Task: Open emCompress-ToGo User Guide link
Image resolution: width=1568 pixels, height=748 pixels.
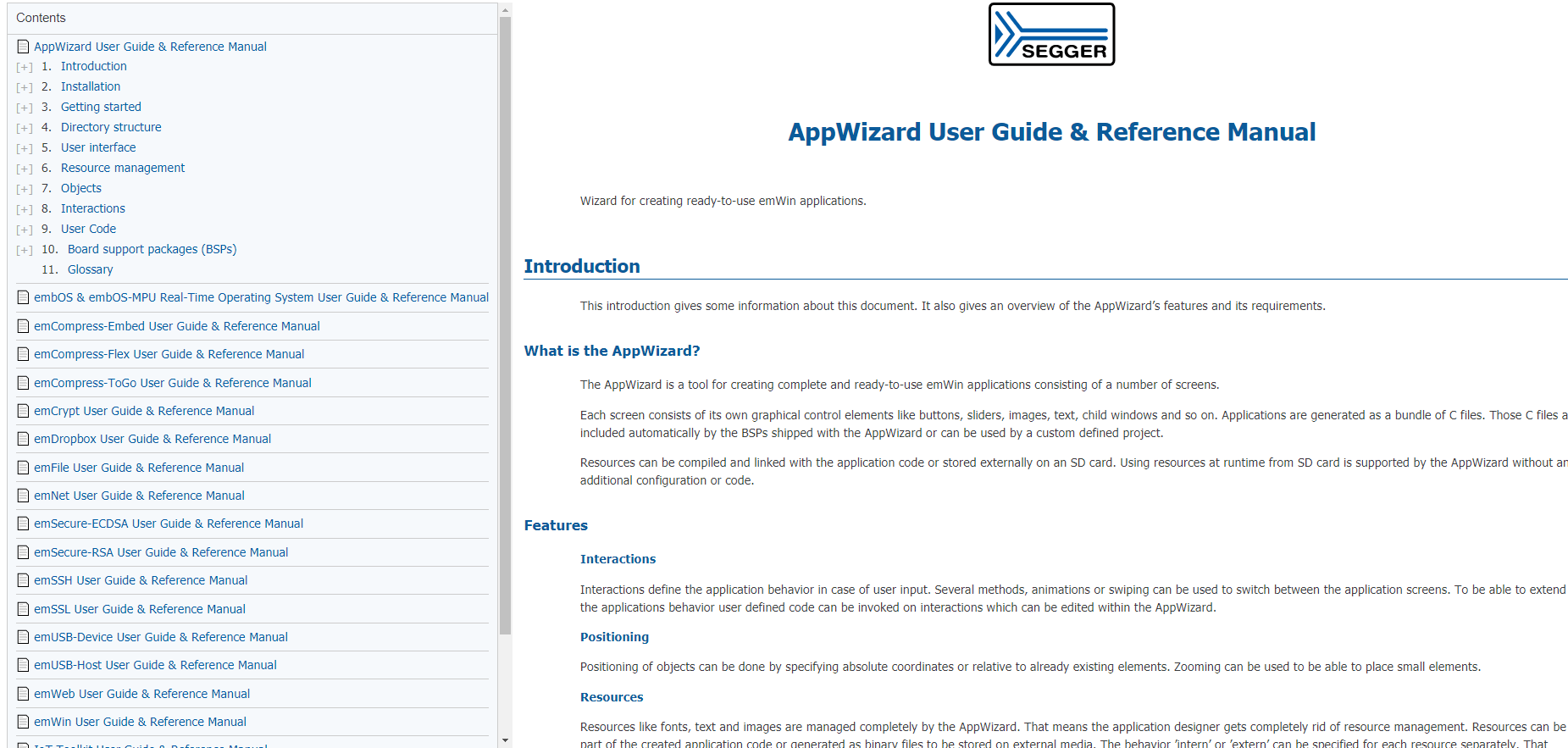Action: click(x=173, y=383)
